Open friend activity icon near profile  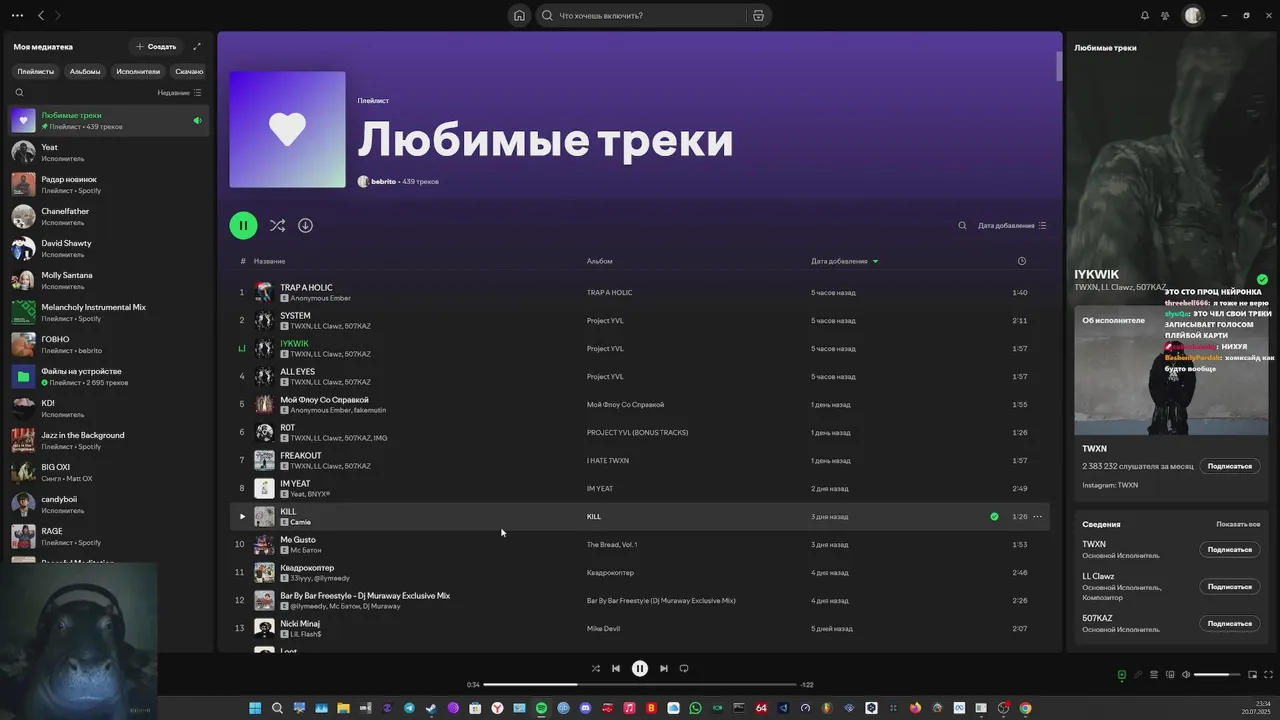(x=1165, y=15)
